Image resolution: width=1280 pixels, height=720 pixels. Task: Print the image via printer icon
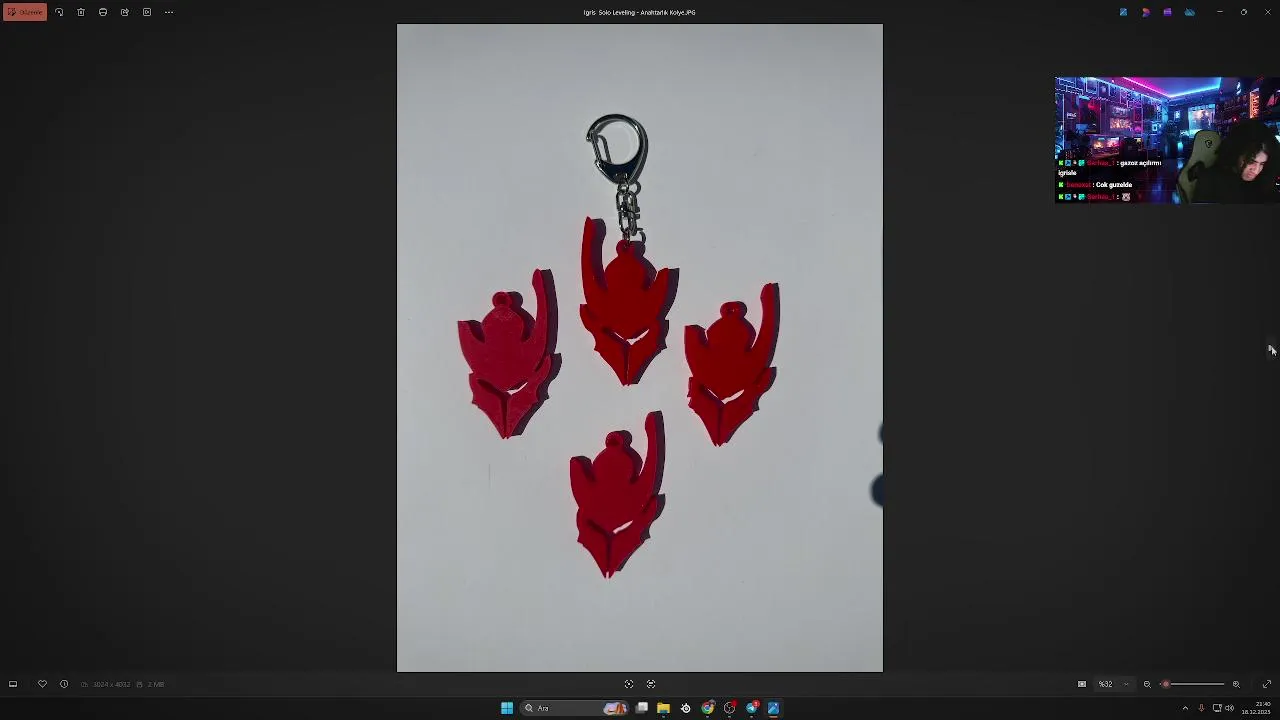pyautogui.click(x=103, y=12)
